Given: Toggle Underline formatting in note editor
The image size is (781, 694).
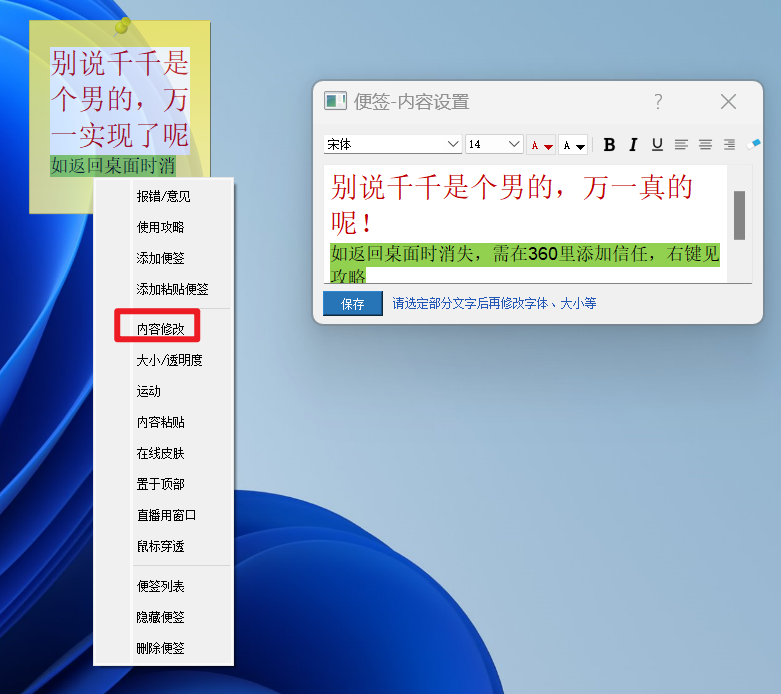Looking at the screenshot, I should (x=657, y=144).
